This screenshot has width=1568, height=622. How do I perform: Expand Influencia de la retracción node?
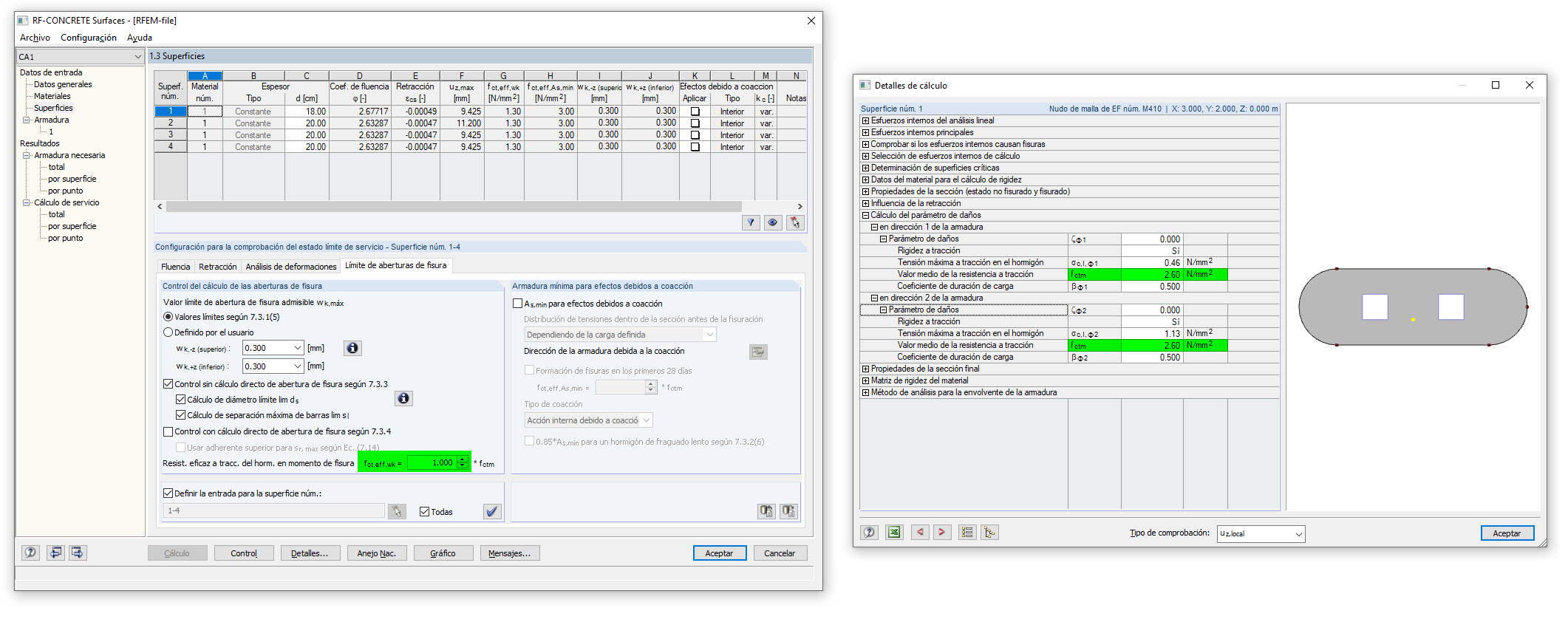pyautogui.click(x=865, y=203)
